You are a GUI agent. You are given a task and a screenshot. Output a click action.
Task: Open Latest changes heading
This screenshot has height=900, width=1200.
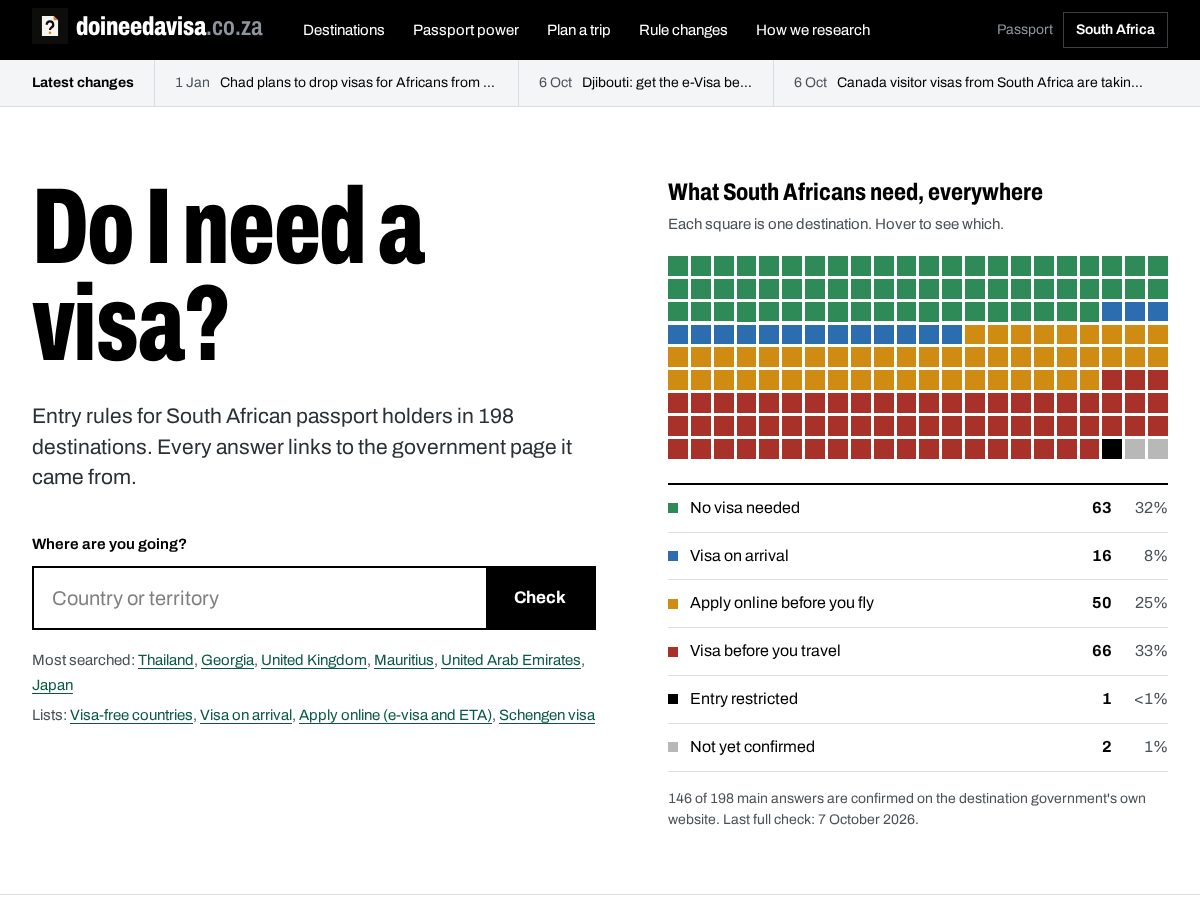pos(83,83)
